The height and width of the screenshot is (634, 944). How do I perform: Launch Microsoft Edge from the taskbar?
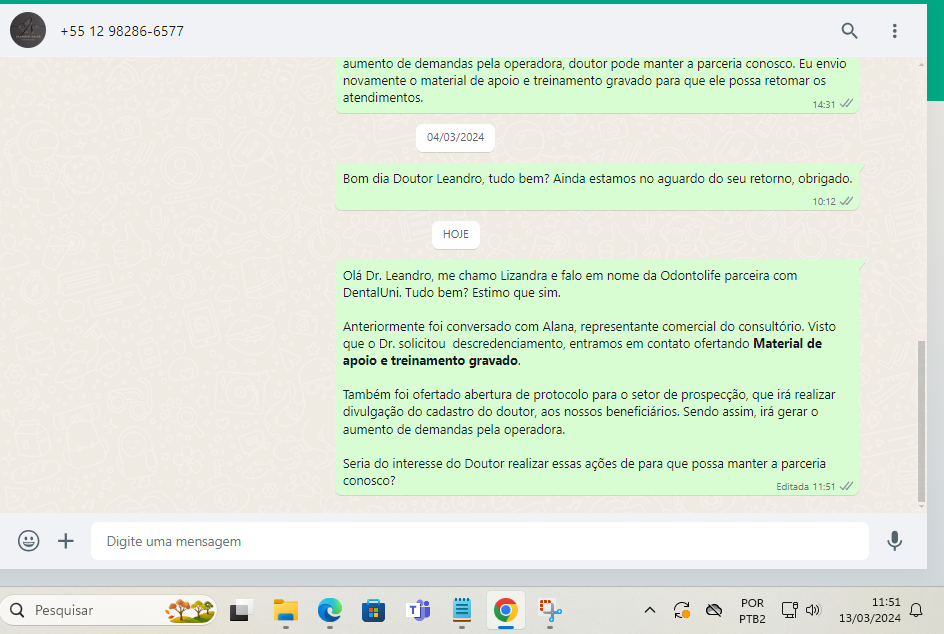[x=329, y=611]
